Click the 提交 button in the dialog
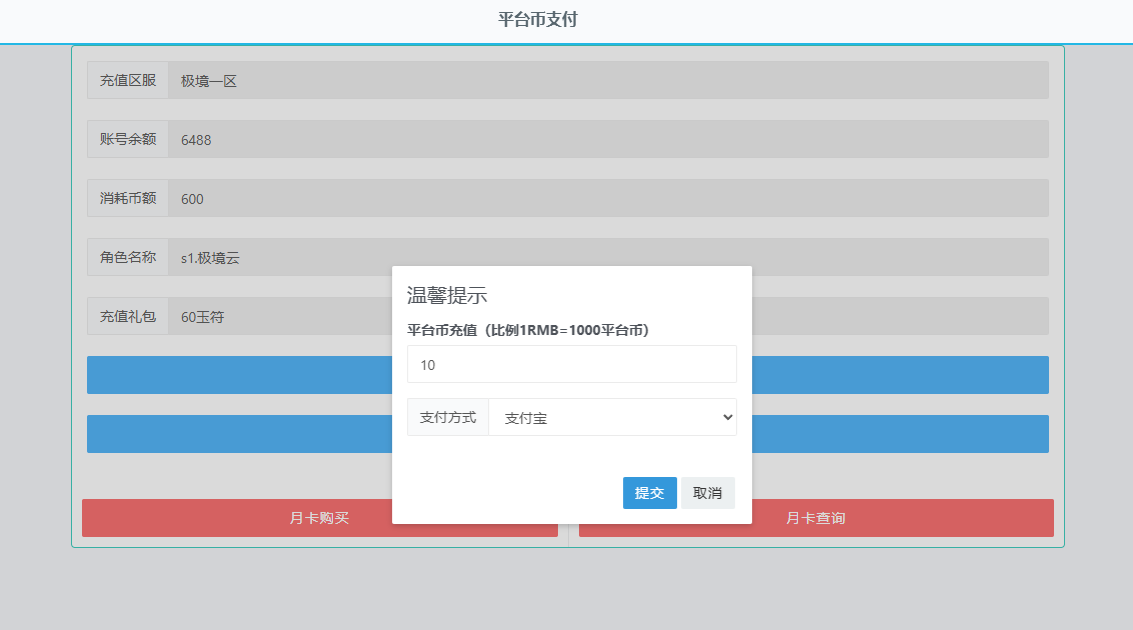This screenshot has width=1133, height=630. tap(649, 493)
